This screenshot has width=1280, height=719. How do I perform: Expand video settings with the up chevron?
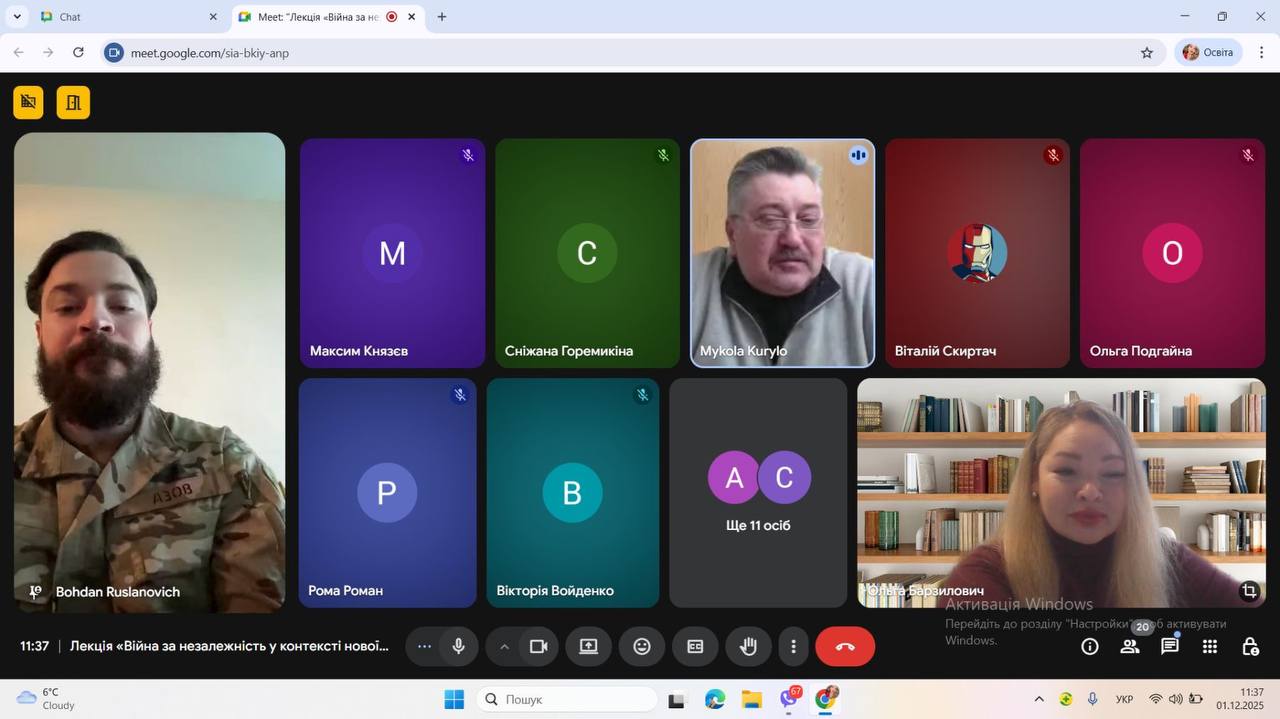click(504, 647)
